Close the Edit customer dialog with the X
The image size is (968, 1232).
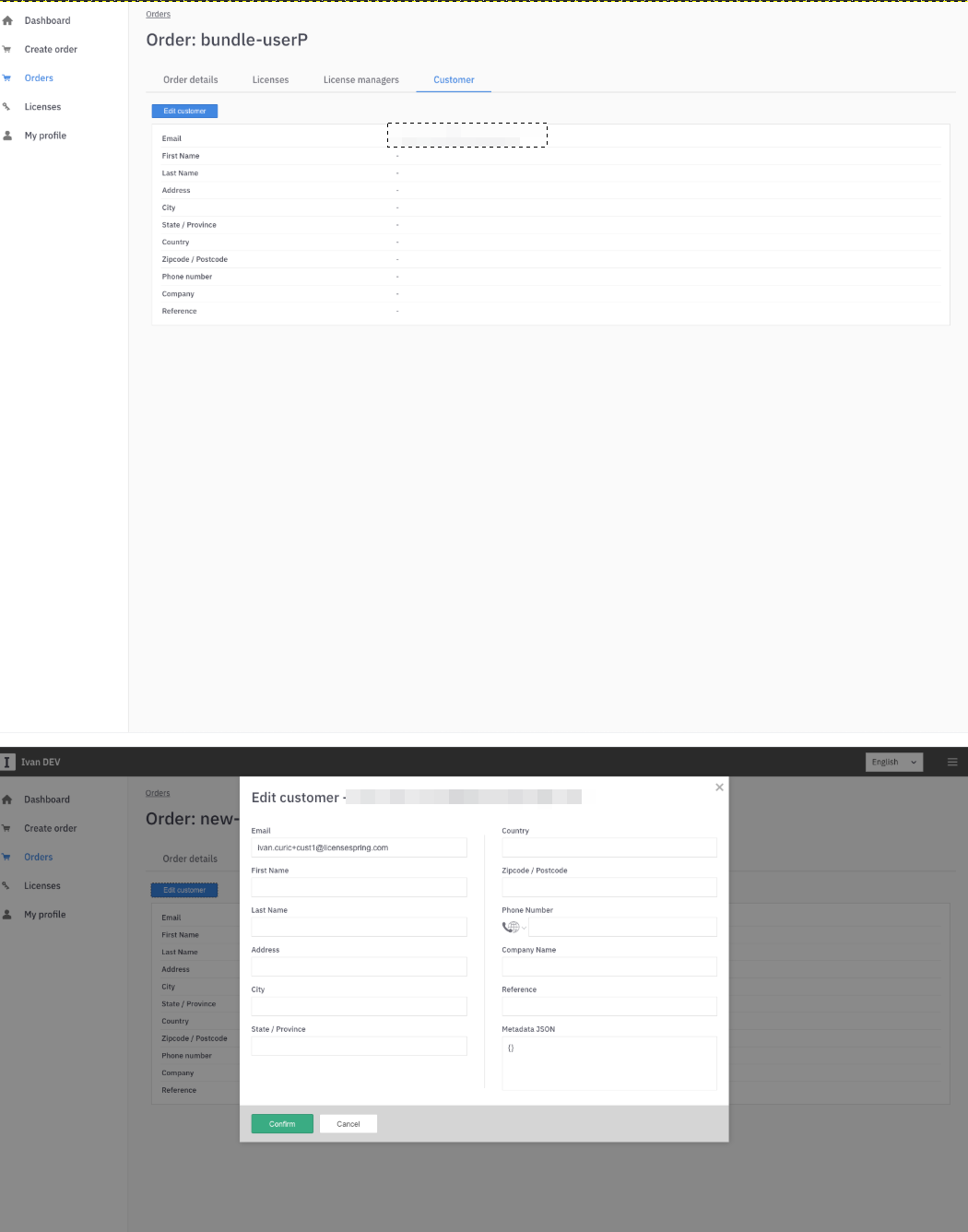[719, 788]
